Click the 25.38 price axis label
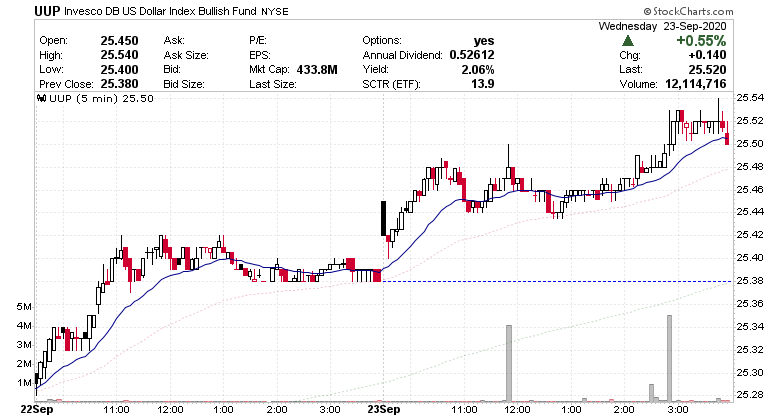The width and height of the screenshot is (780, 418). (750, 281)
